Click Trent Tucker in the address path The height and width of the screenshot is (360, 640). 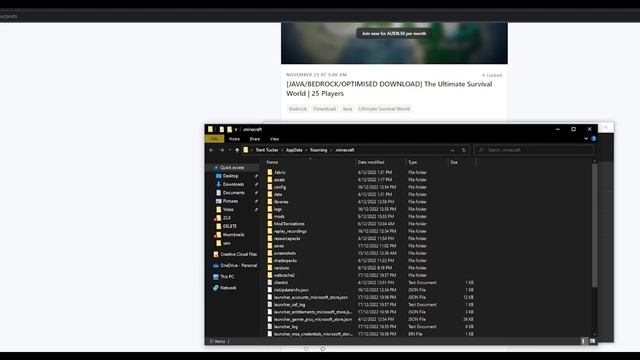pyautogui.click(x=267, y=150)
